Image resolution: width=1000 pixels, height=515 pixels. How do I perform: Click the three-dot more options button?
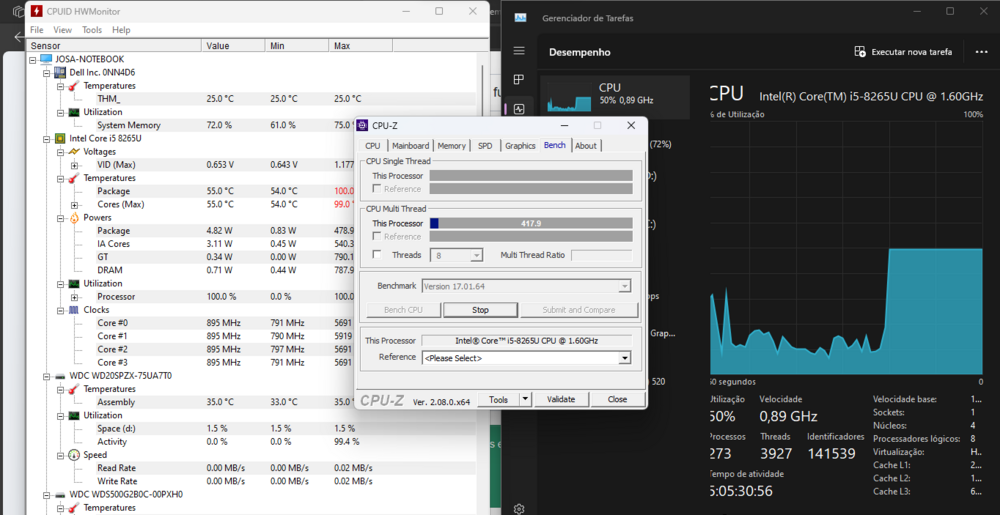click(x=981, y=52)
